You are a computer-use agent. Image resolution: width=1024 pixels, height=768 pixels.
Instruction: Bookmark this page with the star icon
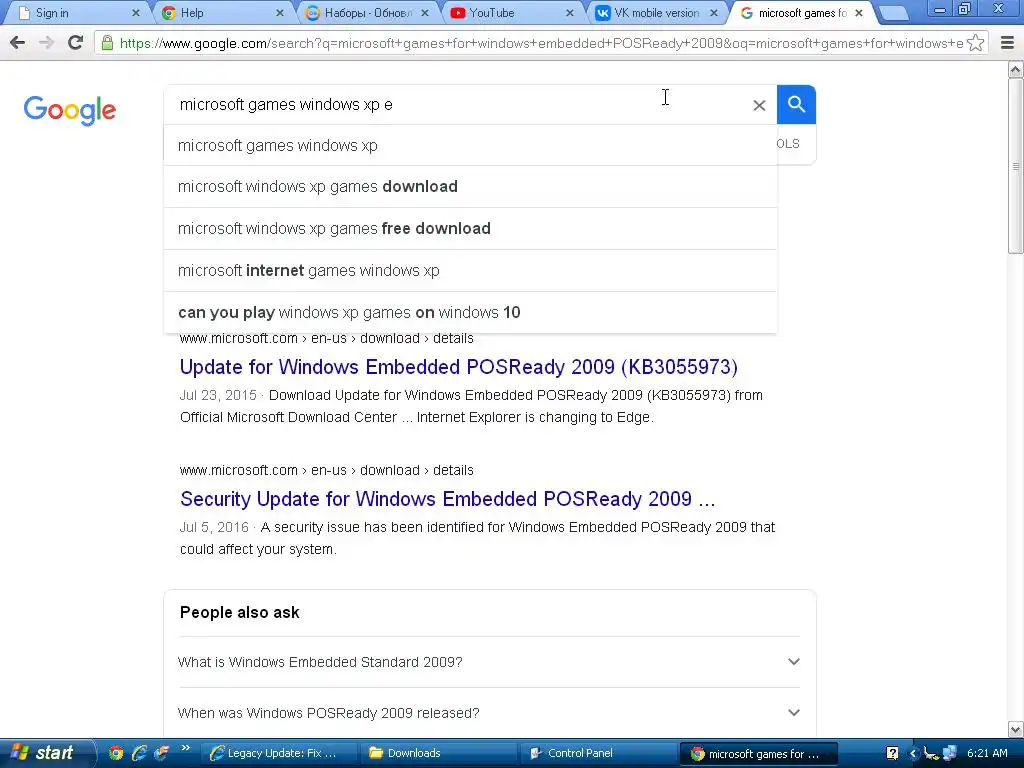(x=976, y=43)
